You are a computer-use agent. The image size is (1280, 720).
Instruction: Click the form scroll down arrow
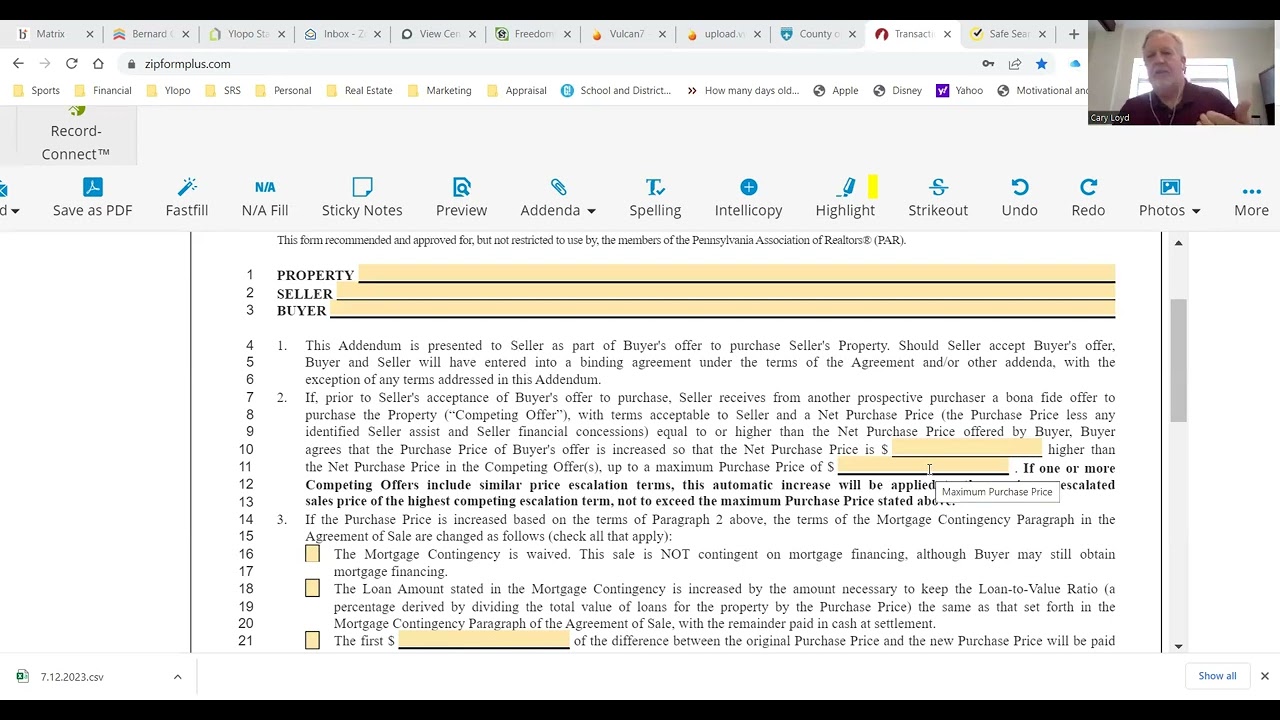(x=1178, y=646)
